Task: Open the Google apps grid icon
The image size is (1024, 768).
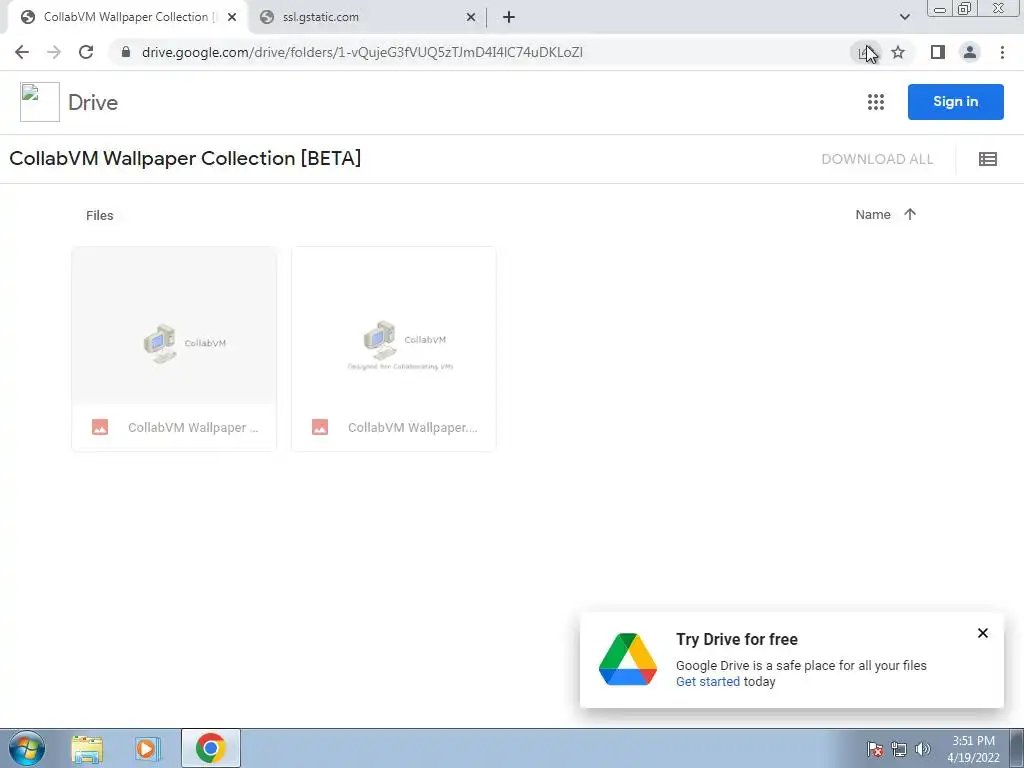Action: 876,102
